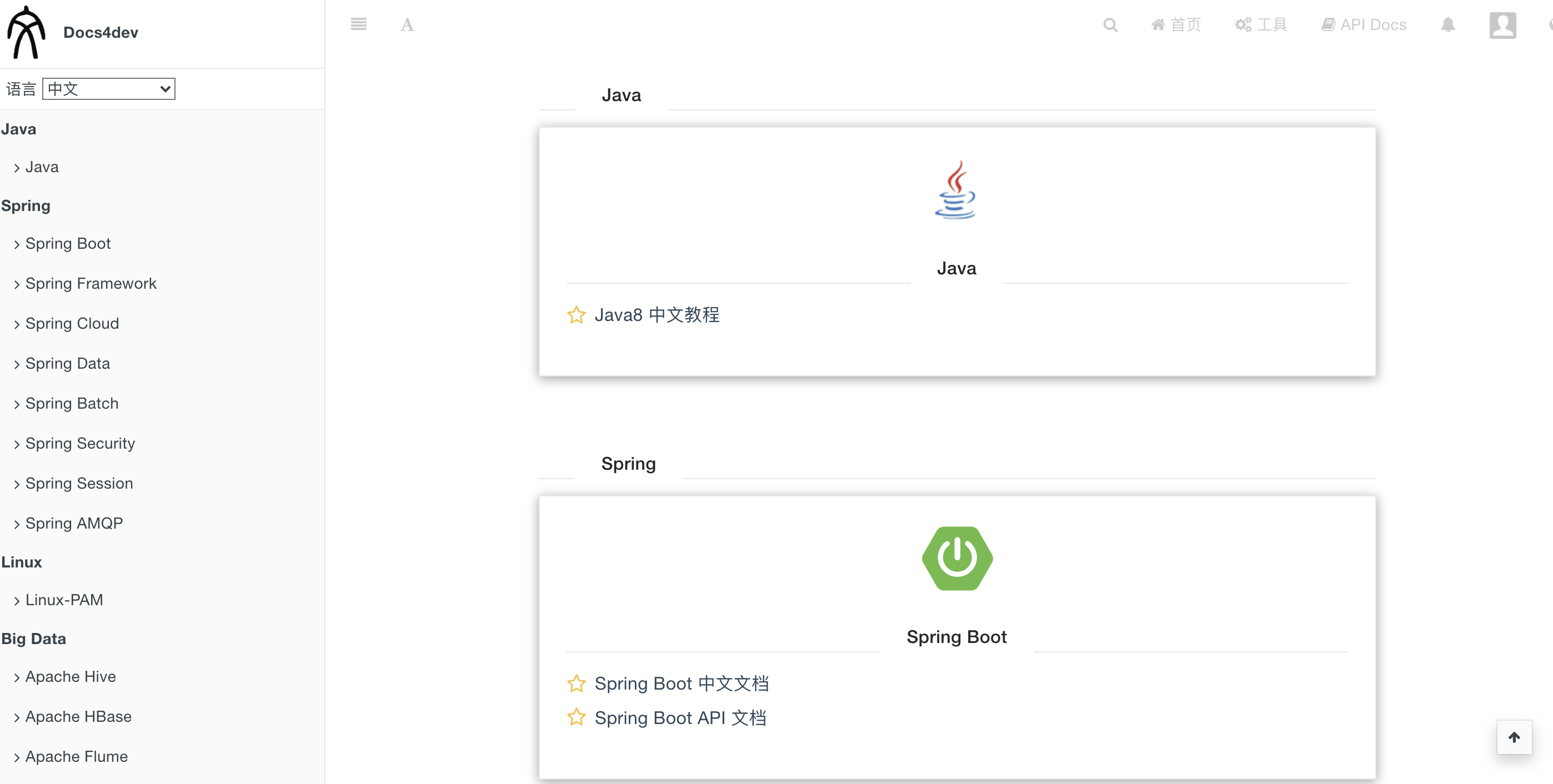
Task: Expand Java item in sidebar
Action: point(36,167)
